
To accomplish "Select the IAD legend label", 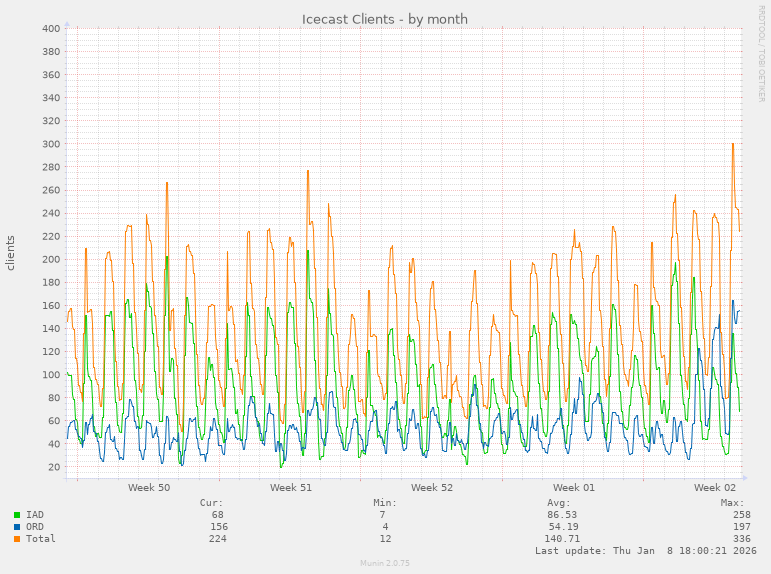I will [35, 515].
